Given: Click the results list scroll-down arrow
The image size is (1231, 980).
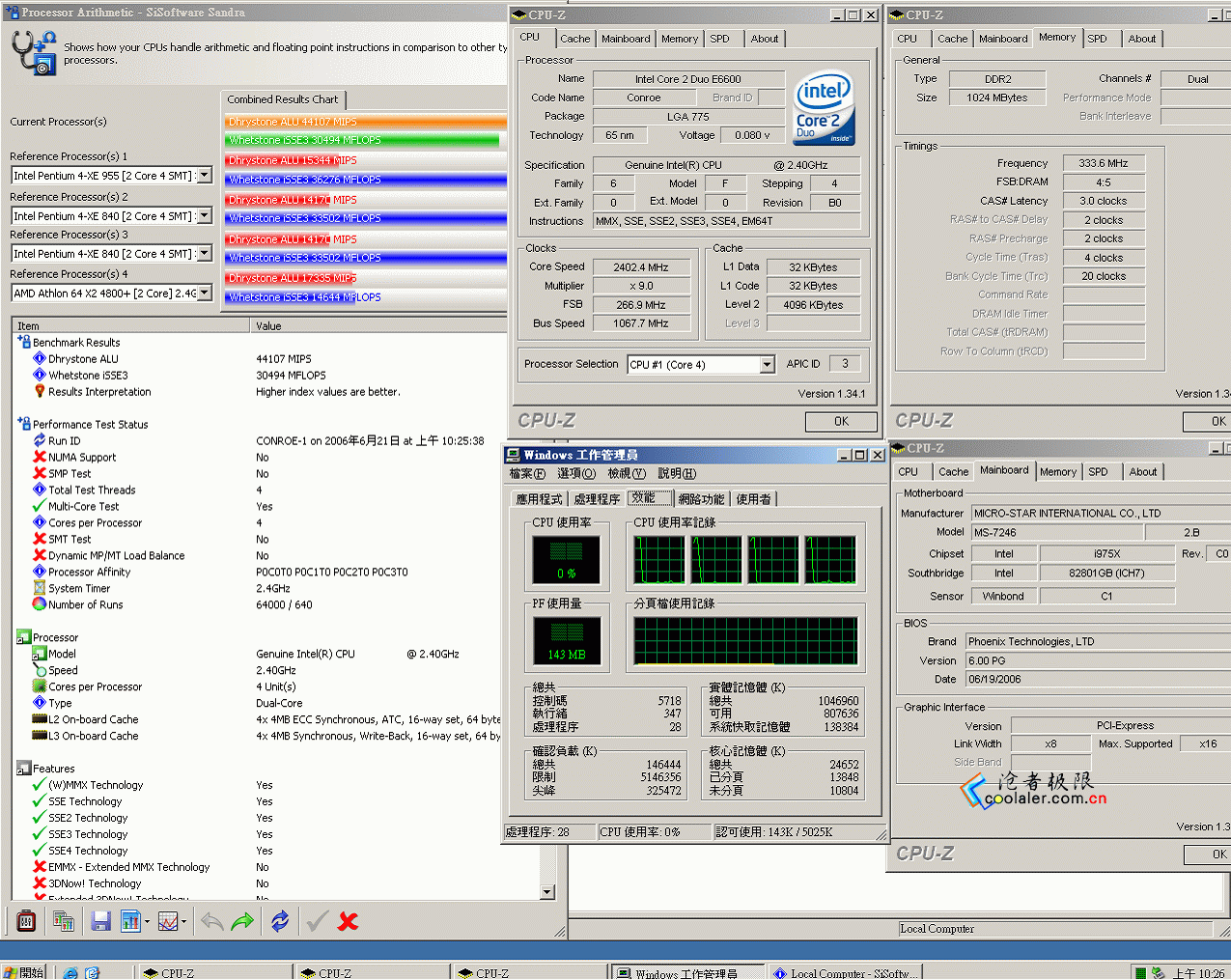Looking at the screenshot, I should (547, 892).
